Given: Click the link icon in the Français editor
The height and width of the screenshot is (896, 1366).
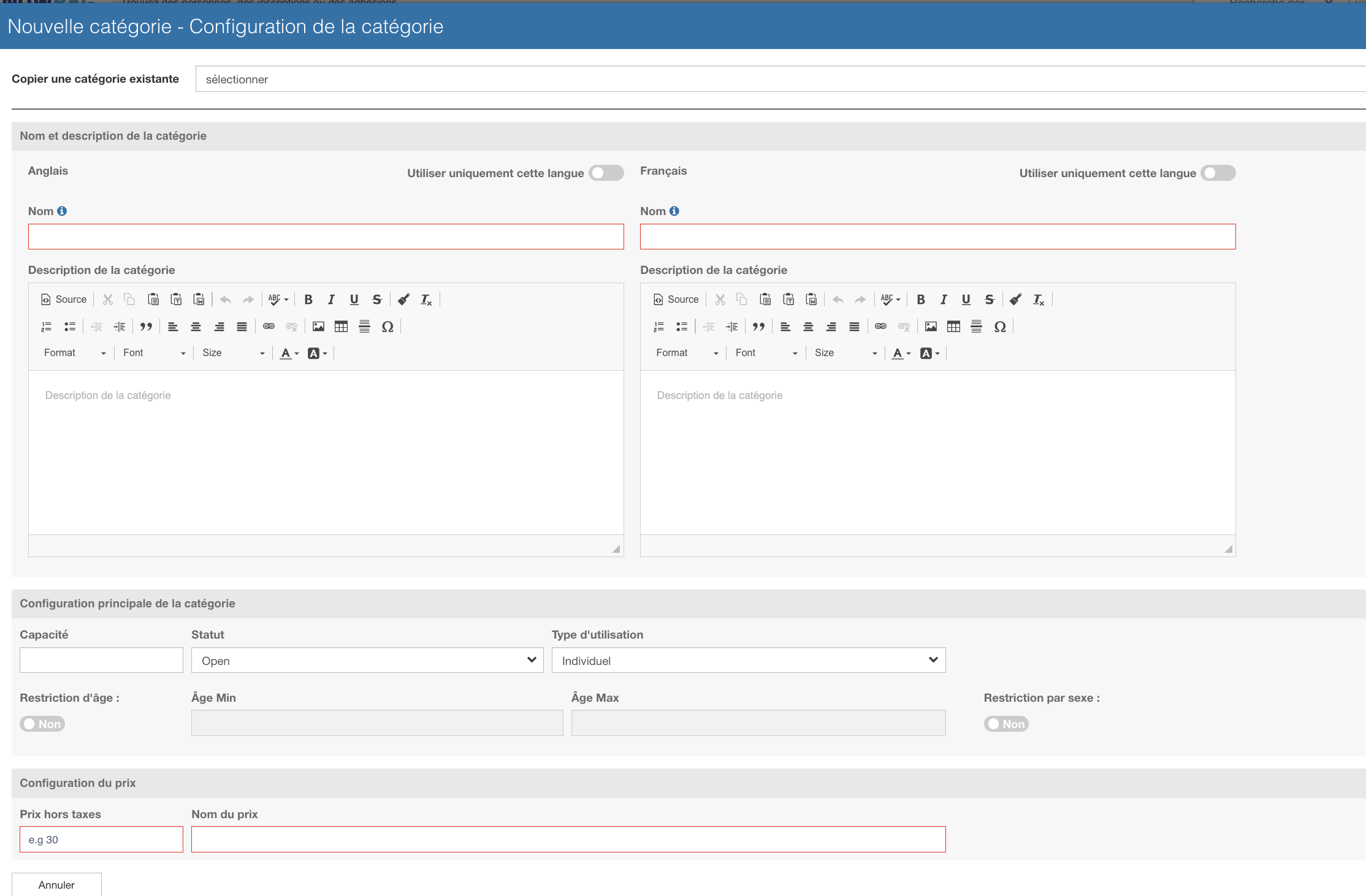Looking at the screenshot, I should point(880,326).
